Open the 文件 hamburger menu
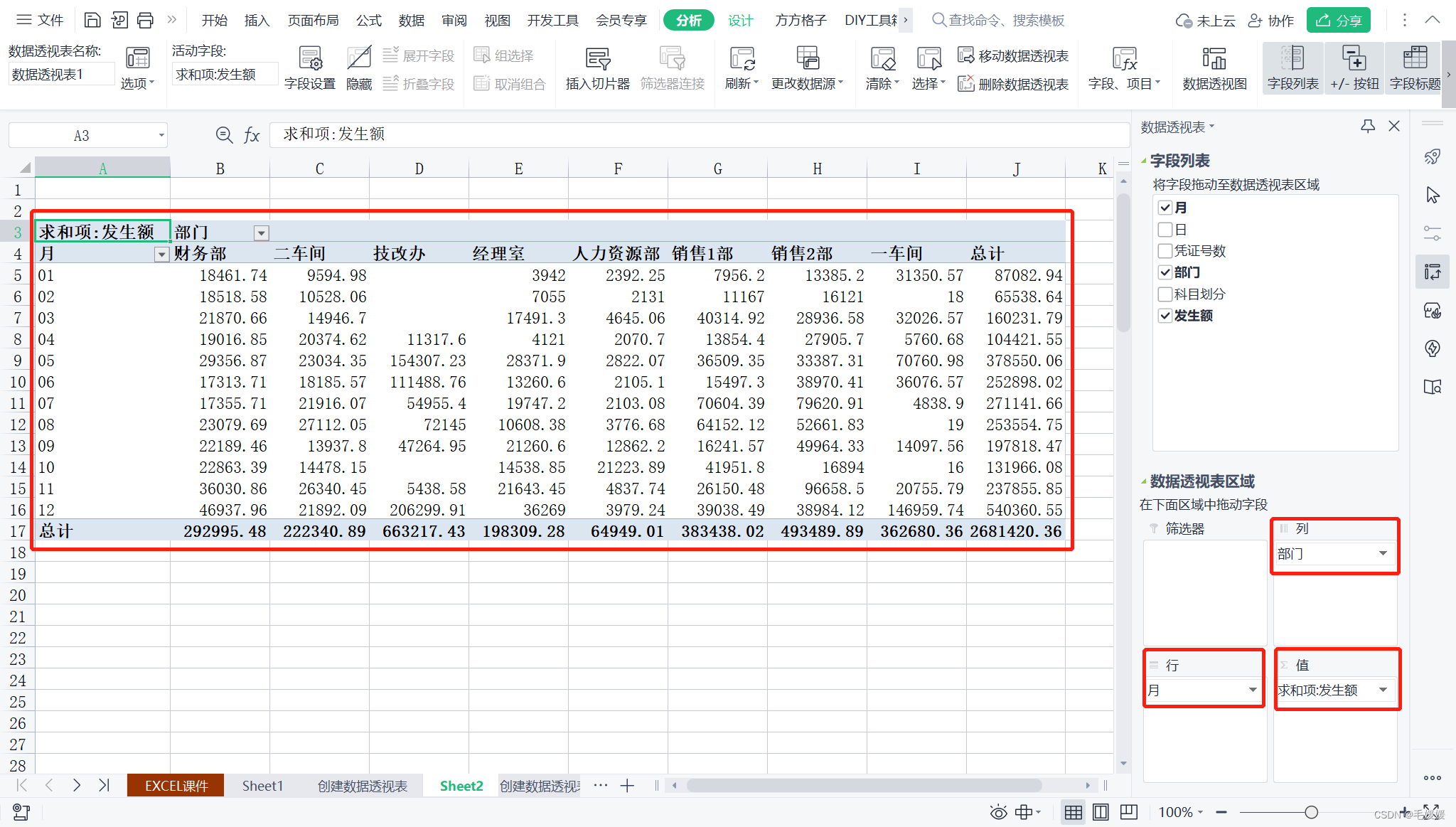The height and width of the screenshot is (827, 1456). 40,20
